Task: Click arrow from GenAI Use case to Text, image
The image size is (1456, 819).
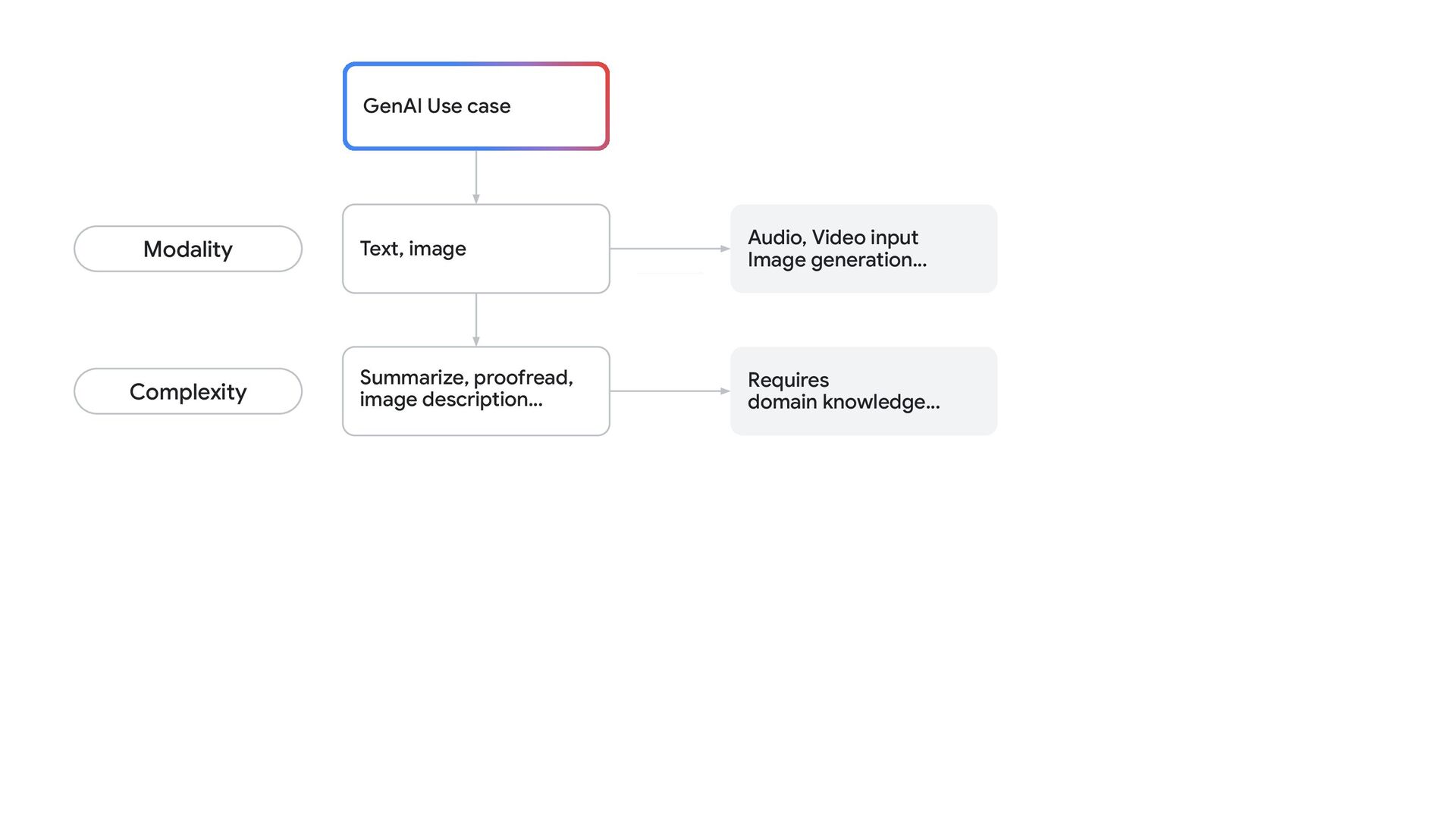Action: (475, 177)
